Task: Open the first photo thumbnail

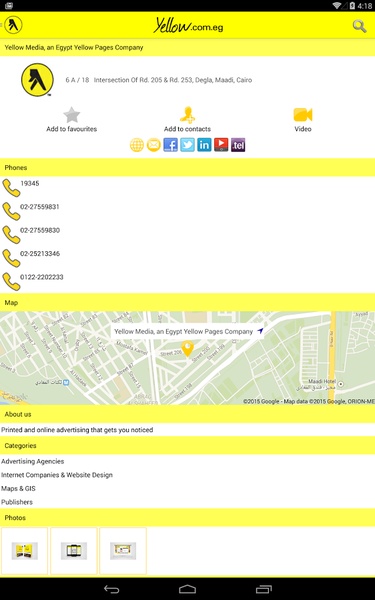Action: click(x=24, y=551)
